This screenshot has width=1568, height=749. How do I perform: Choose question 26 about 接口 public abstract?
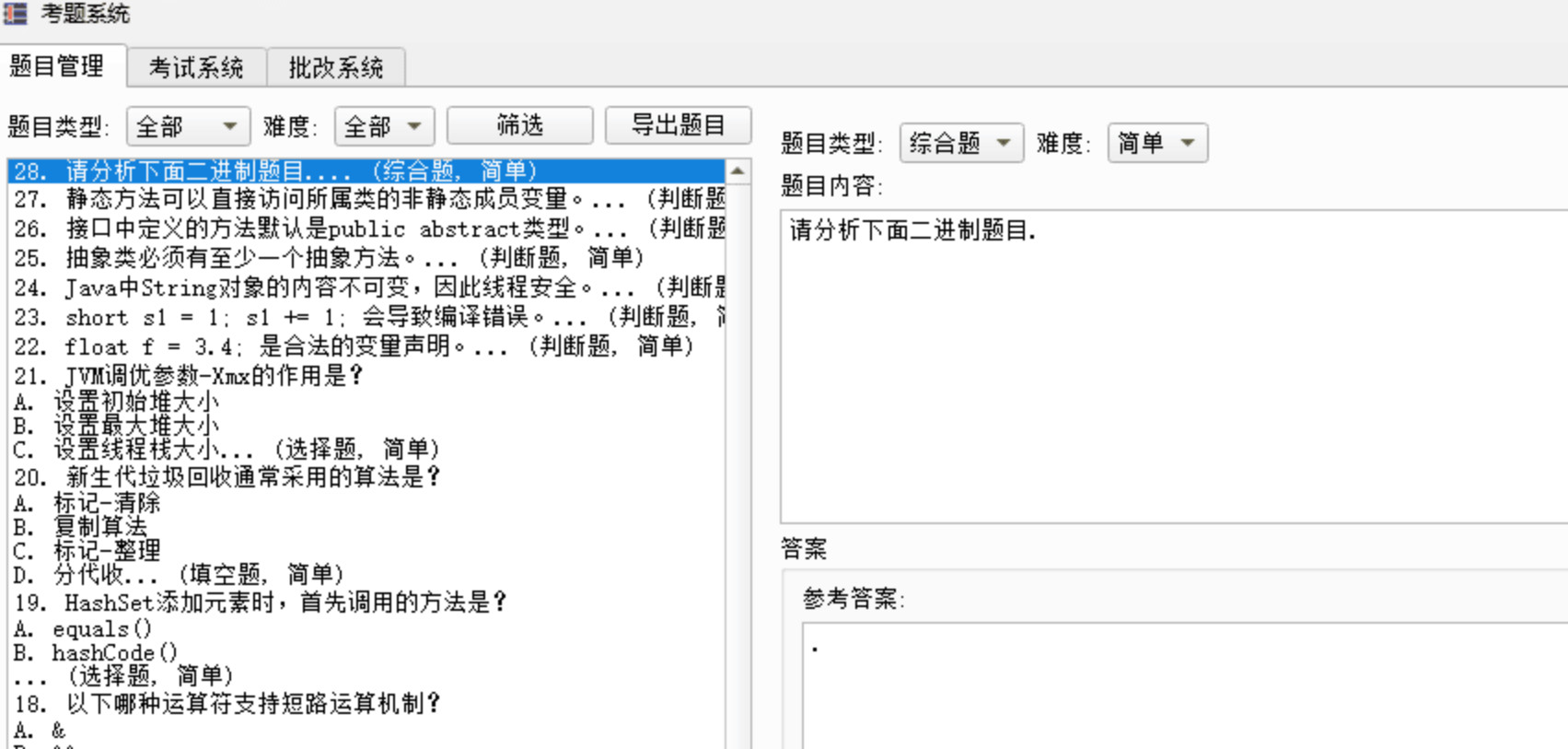(322, 228)
